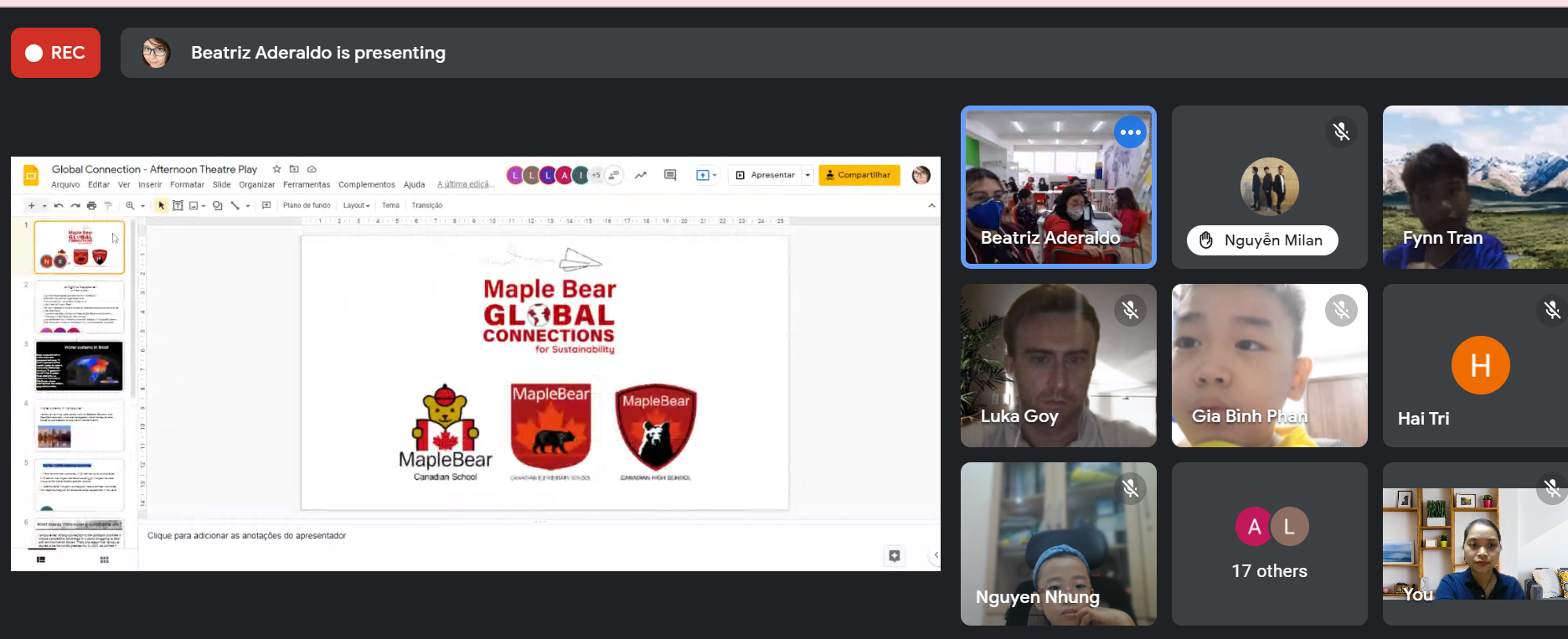Expand the insert image dropdown arrow

tap(204, 205)
